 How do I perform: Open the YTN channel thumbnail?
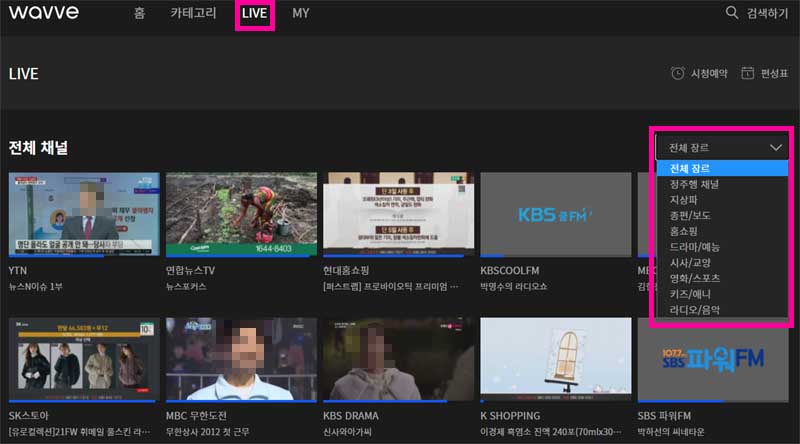(x=84, y=213)
